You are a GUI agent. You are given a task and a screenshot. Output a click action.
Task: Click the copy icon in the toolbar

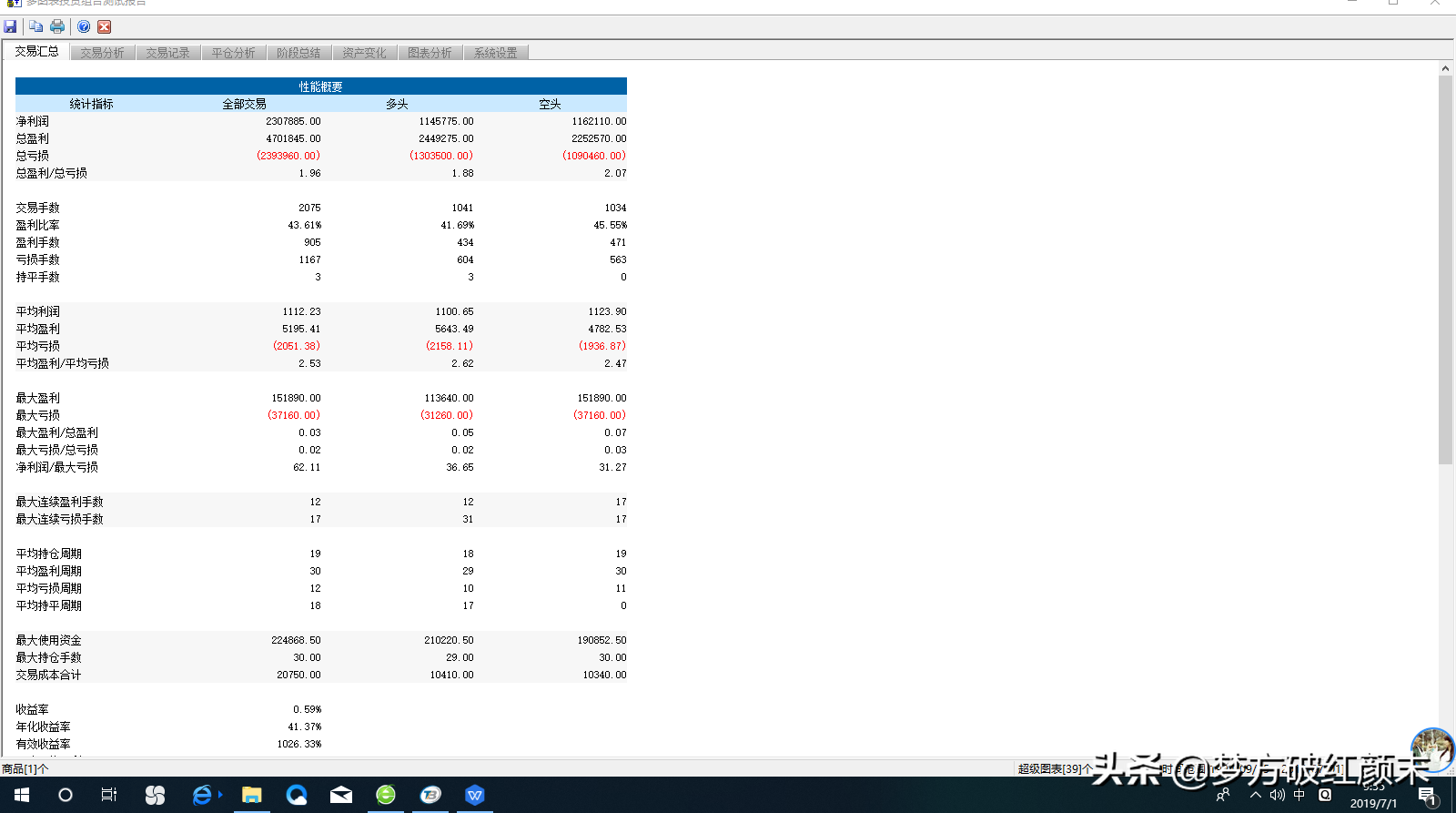coord(35,26)
